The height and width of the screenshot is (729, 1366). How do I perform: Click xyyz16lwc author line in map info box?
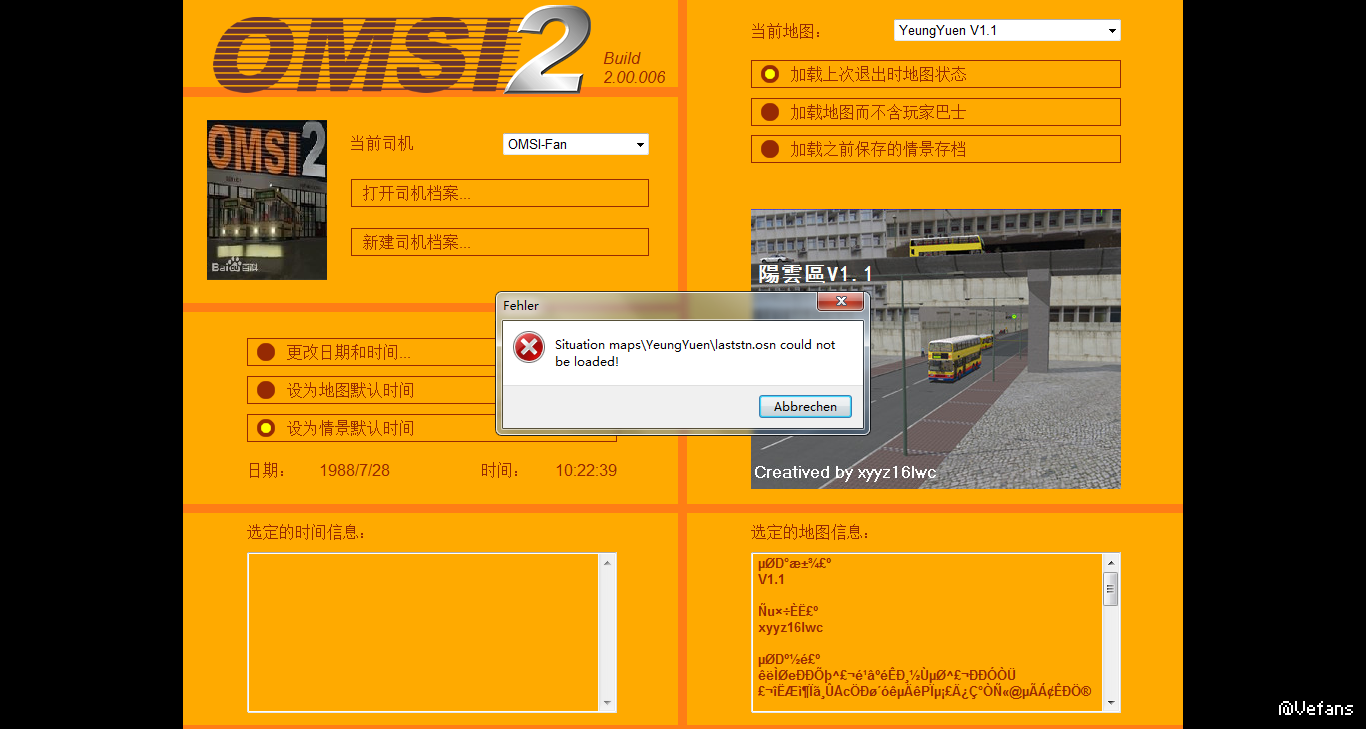[x=790, y=628]
